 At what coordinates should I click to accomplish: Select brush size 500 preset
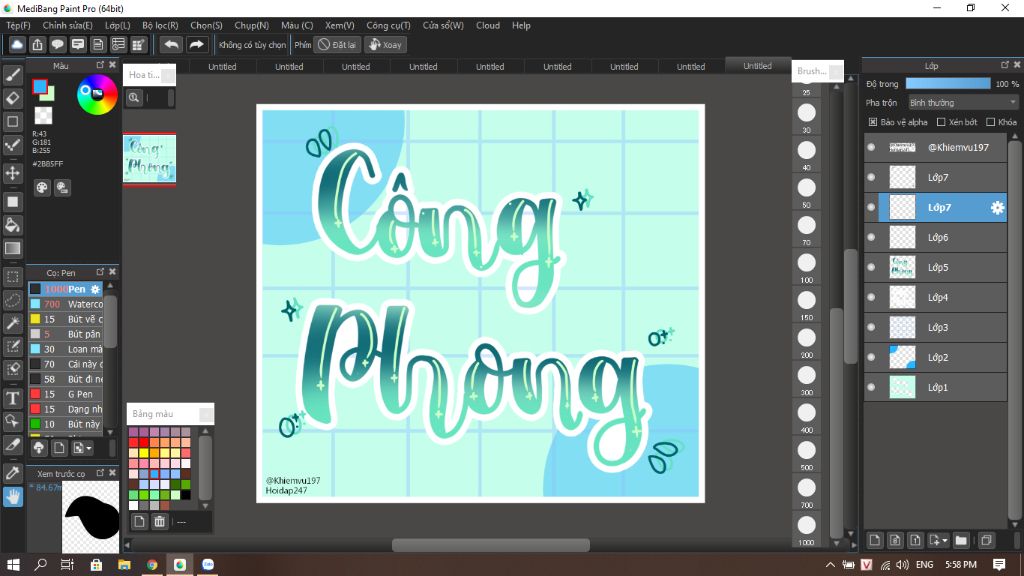pos(807,450)
